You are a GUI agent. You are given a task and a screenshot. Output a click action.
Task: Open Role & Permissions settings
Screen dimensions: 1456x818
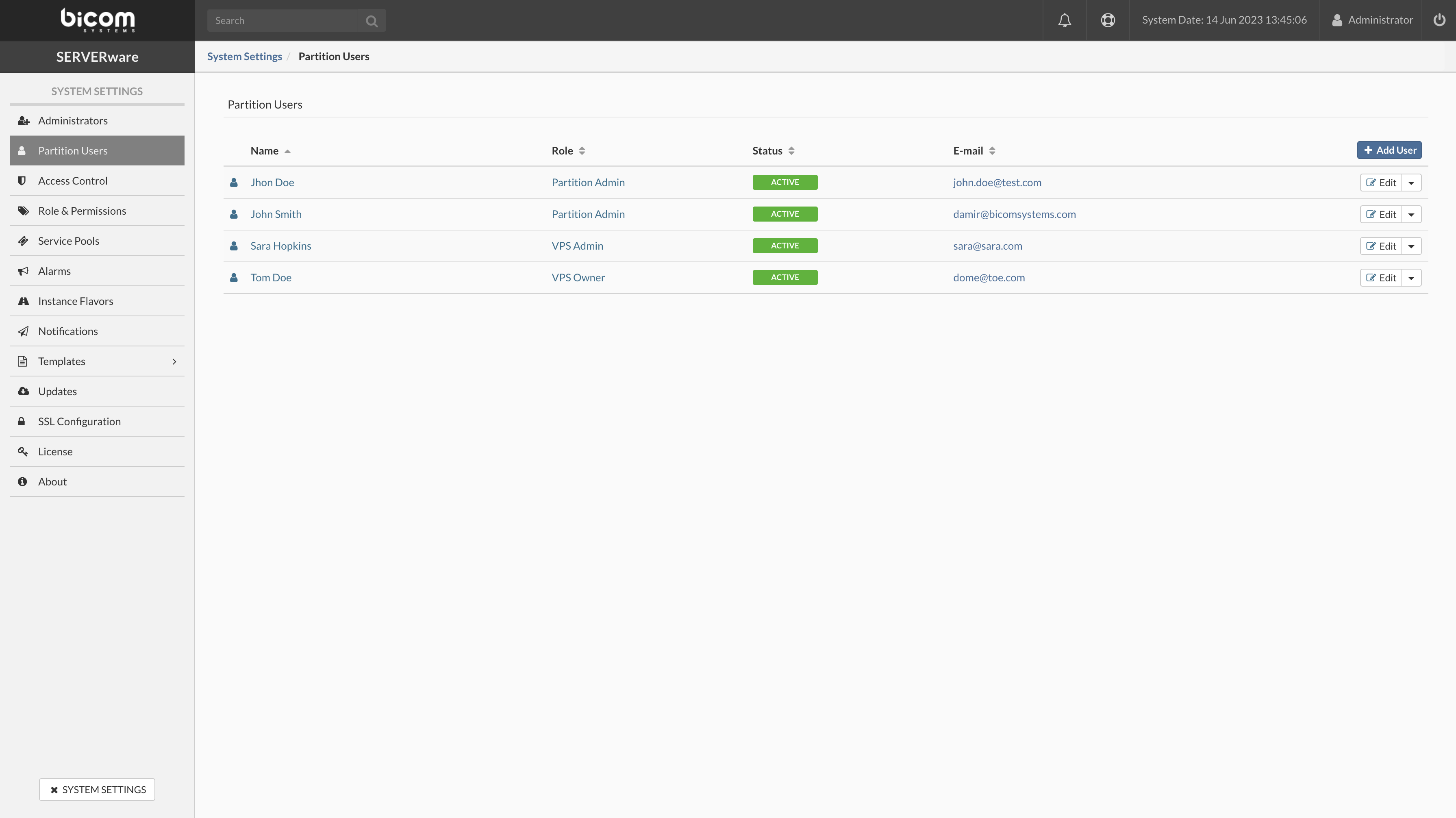tap(82, 211)
